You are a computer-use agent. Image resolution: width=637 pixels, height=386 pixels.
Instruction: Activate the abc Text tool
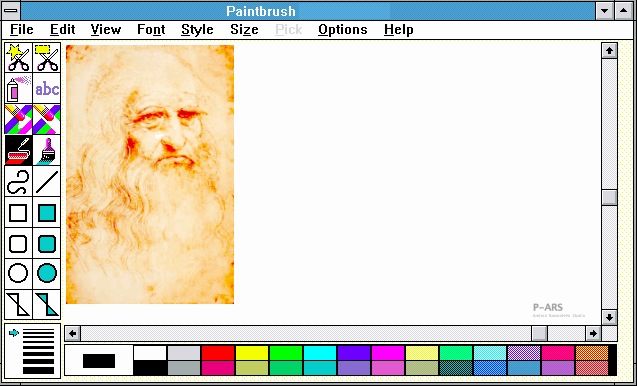(47, 89)
